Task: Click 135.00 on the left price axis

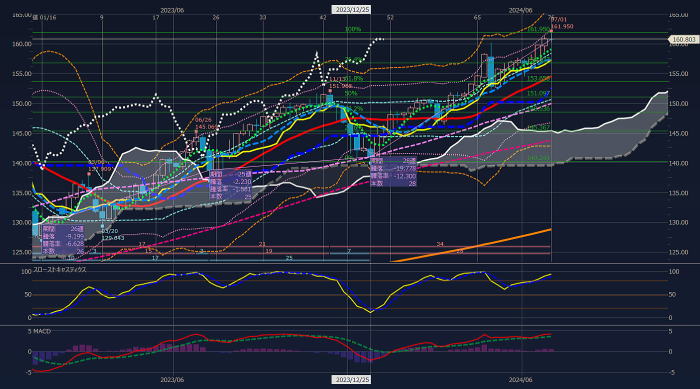Action: 22,193
